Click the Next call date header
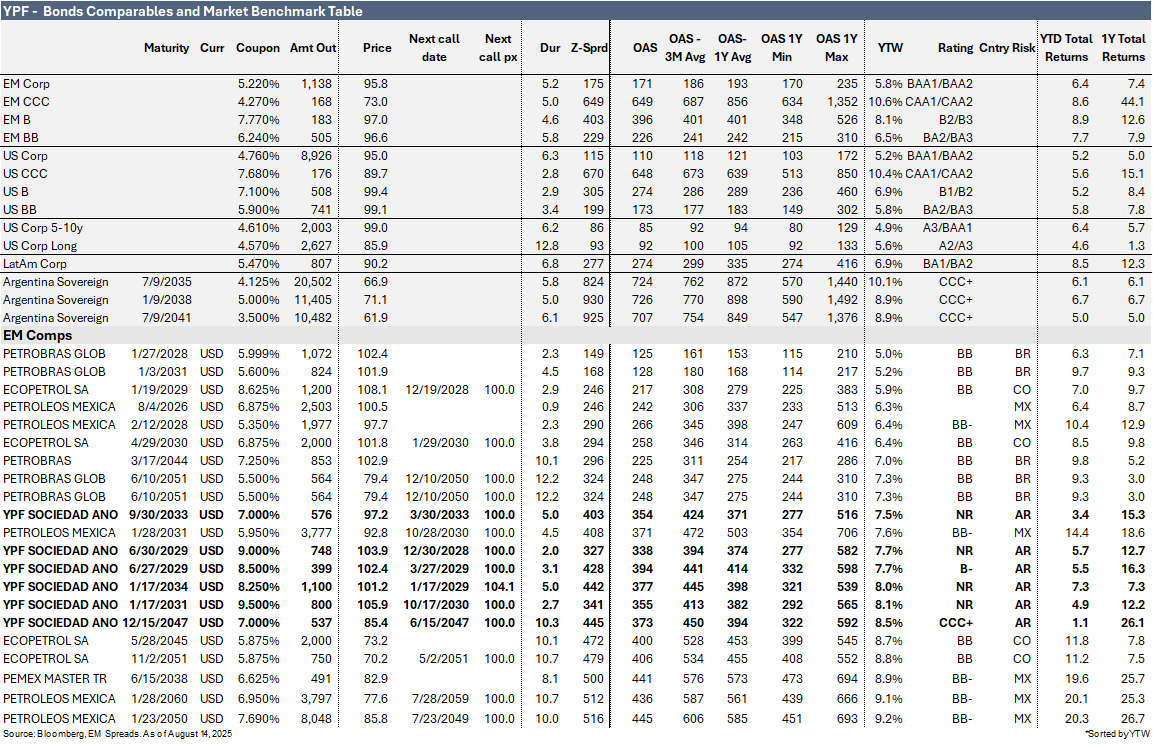 pyautogui.click(x=434, y=48)
